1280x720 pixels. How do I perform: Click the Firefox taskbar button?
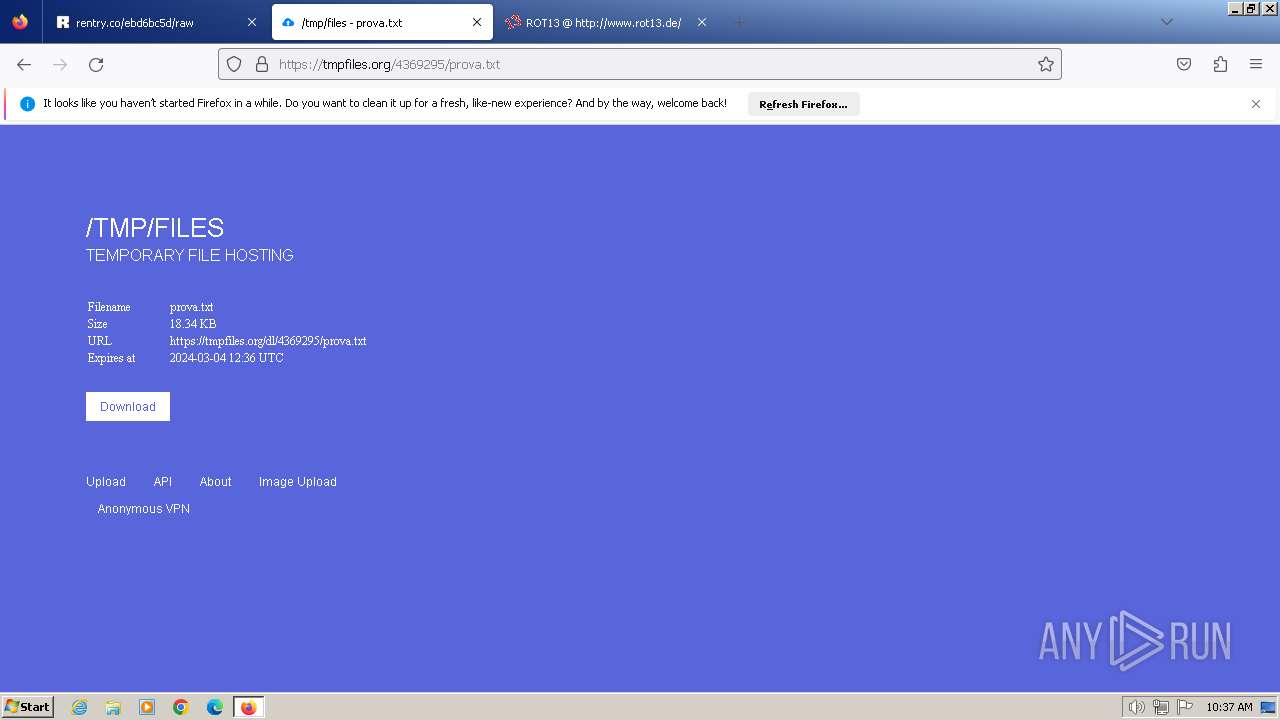(248, 707)
